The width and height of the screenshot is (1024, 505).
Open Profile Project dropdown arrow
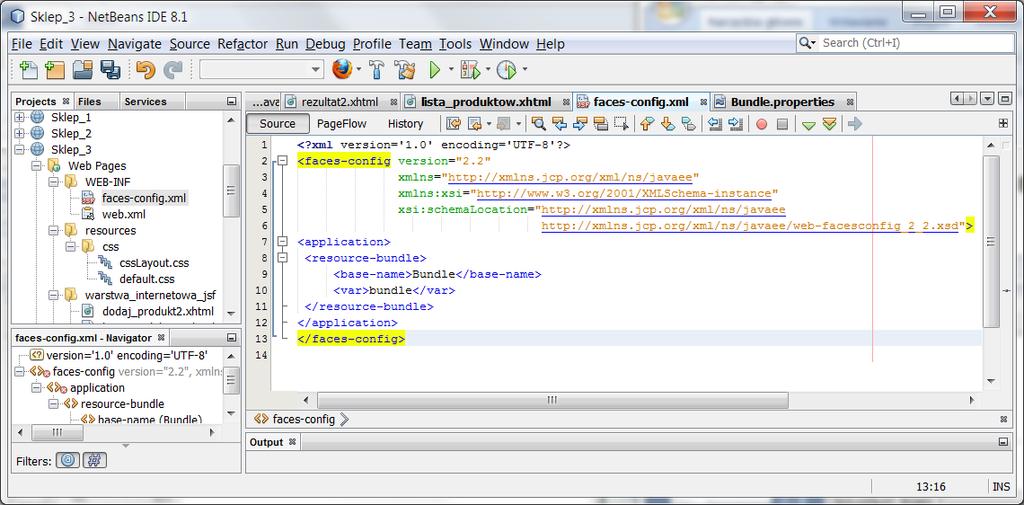(x=524, y=69)
